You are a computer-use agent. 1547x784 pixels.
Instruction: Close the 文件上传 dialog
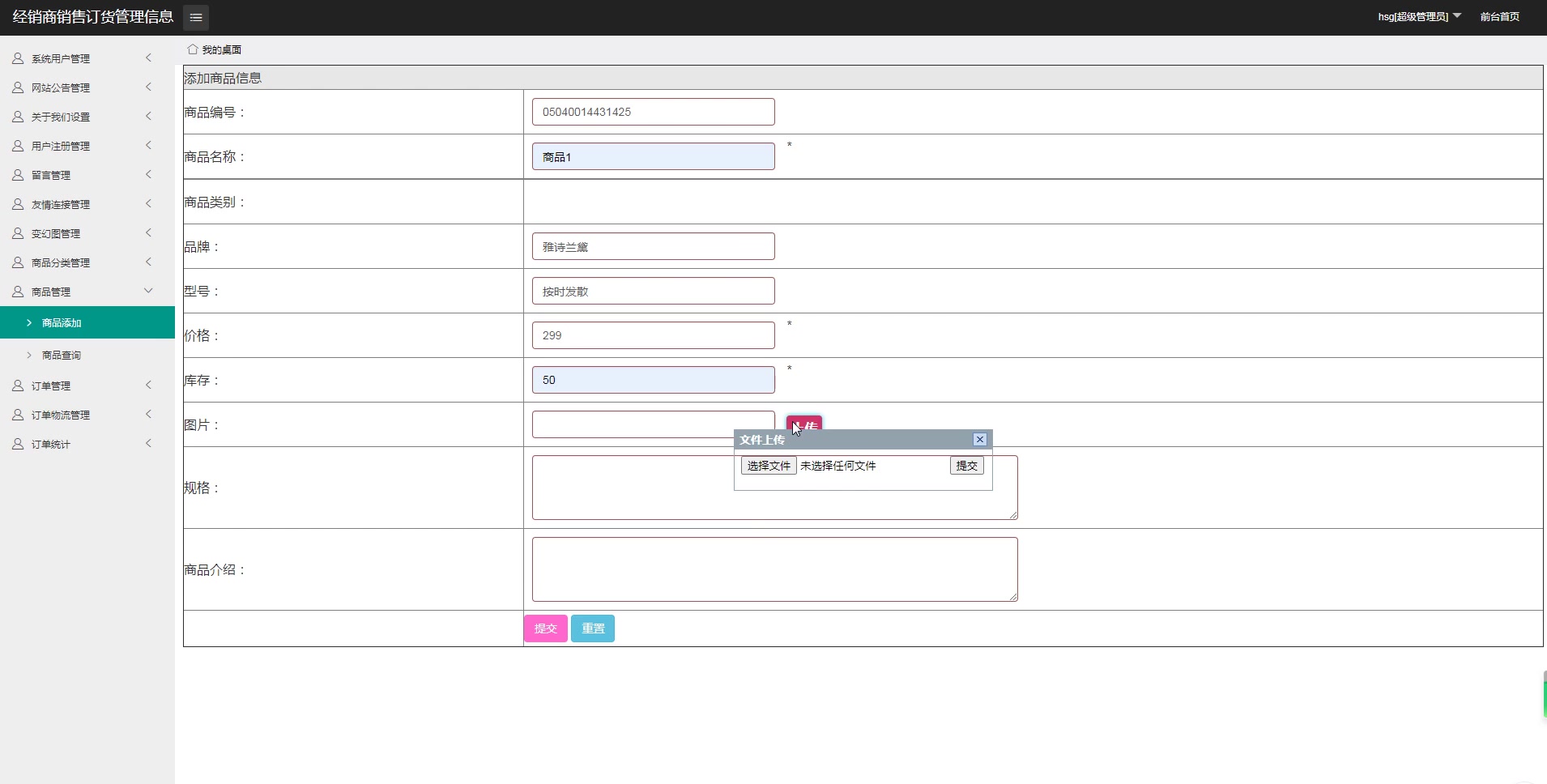point(978,439)
